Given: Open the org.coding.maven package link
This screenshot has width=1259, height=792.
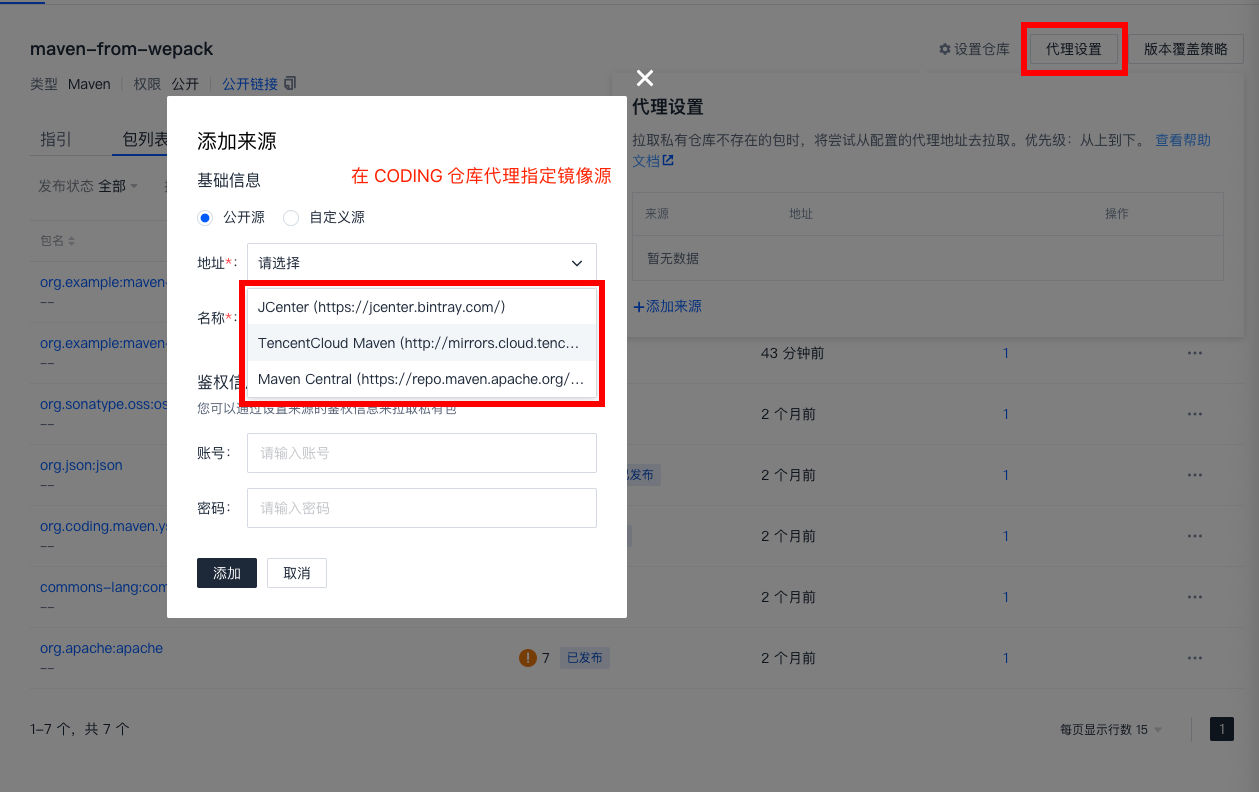Looking at the screenshot, I should pos(103,526).
